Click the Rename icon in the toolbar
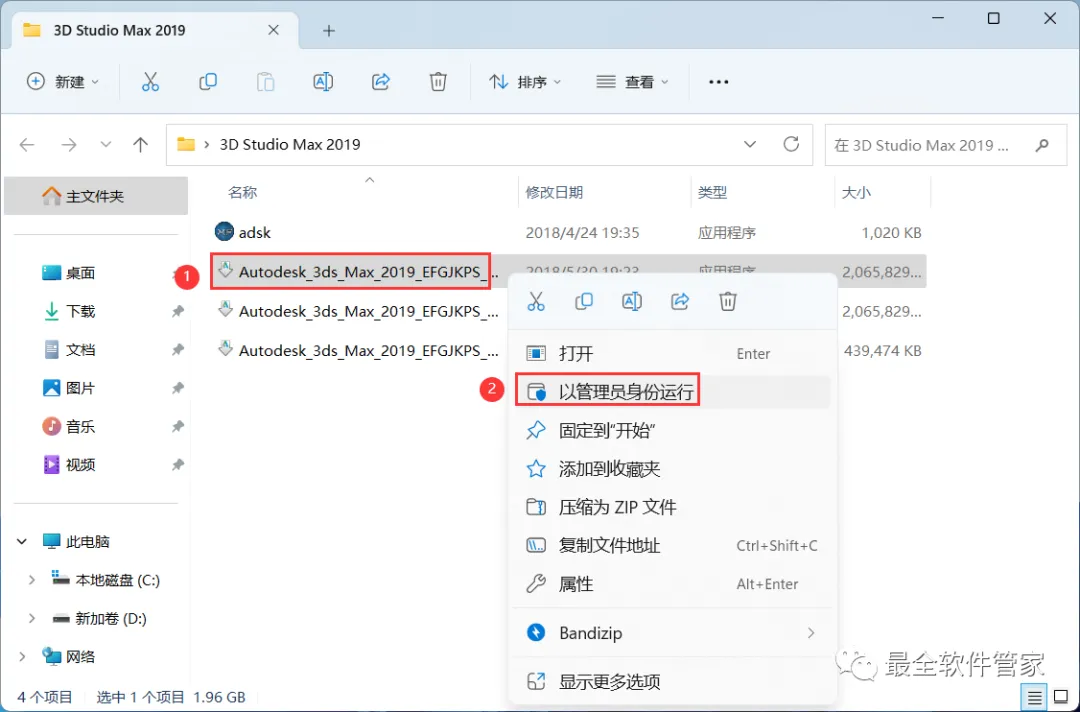 [x=323, y=82]
